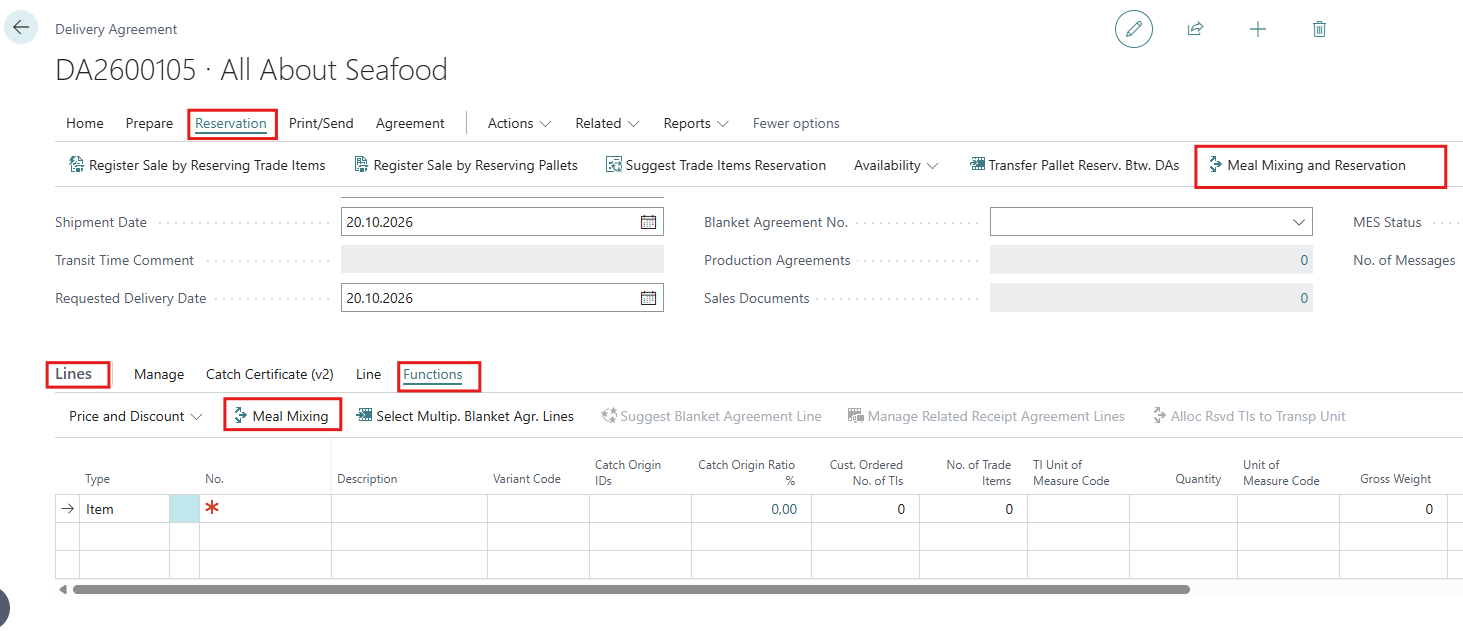Click the Lines section heading
Image resolution: width=1463 pixels, height=631 pixels.
pos(74,374)
